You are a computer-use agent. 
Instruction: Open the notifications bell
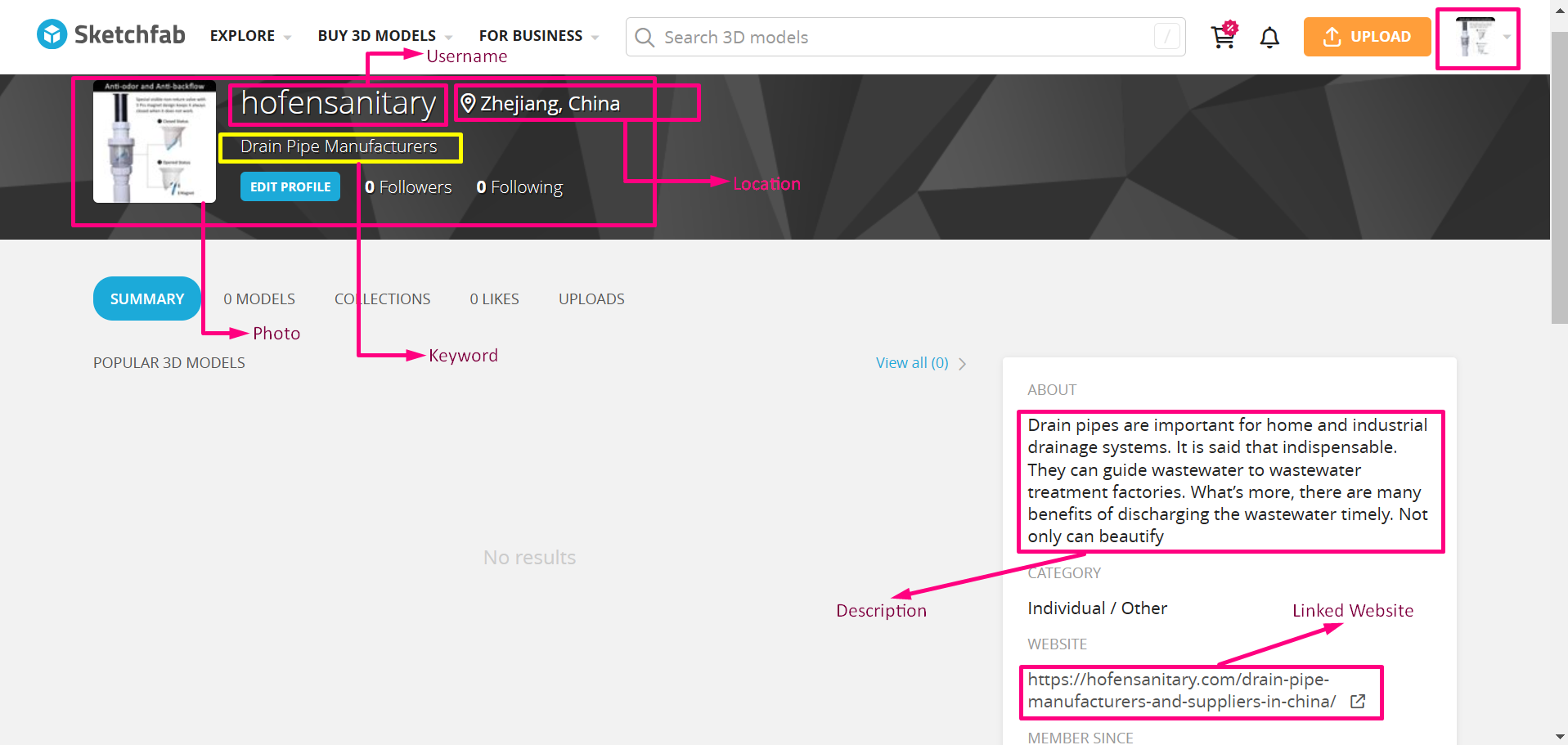[x=1269, y=37]
